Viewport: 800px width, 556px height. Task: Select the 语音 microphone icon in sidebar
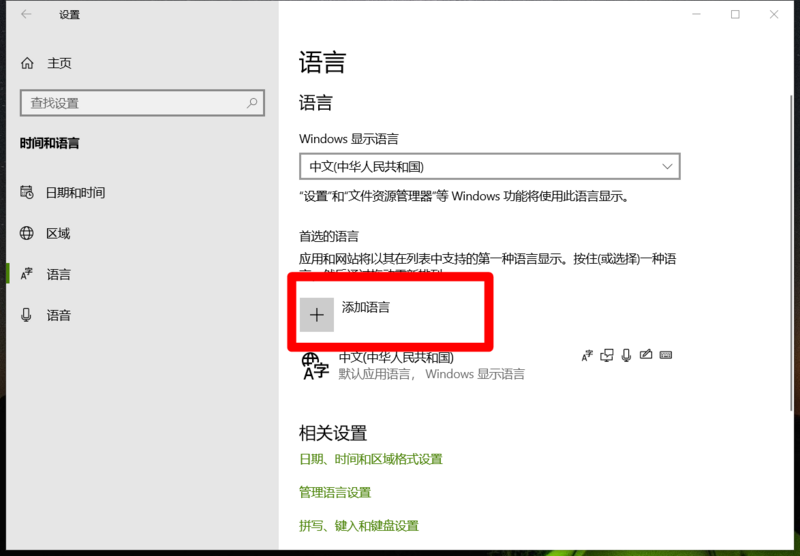[x=27, y=315]
